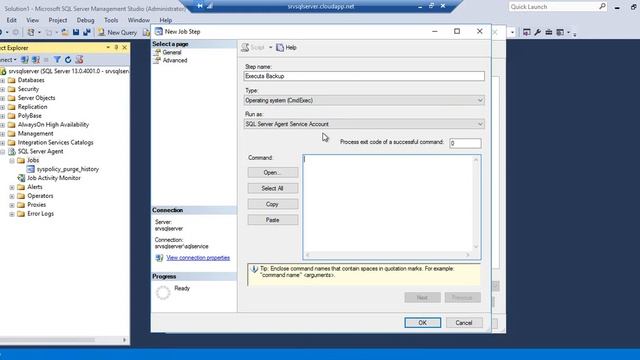Click the Step name field
The width and height of the screenshot is (640, 360).
tap(364, 76)
